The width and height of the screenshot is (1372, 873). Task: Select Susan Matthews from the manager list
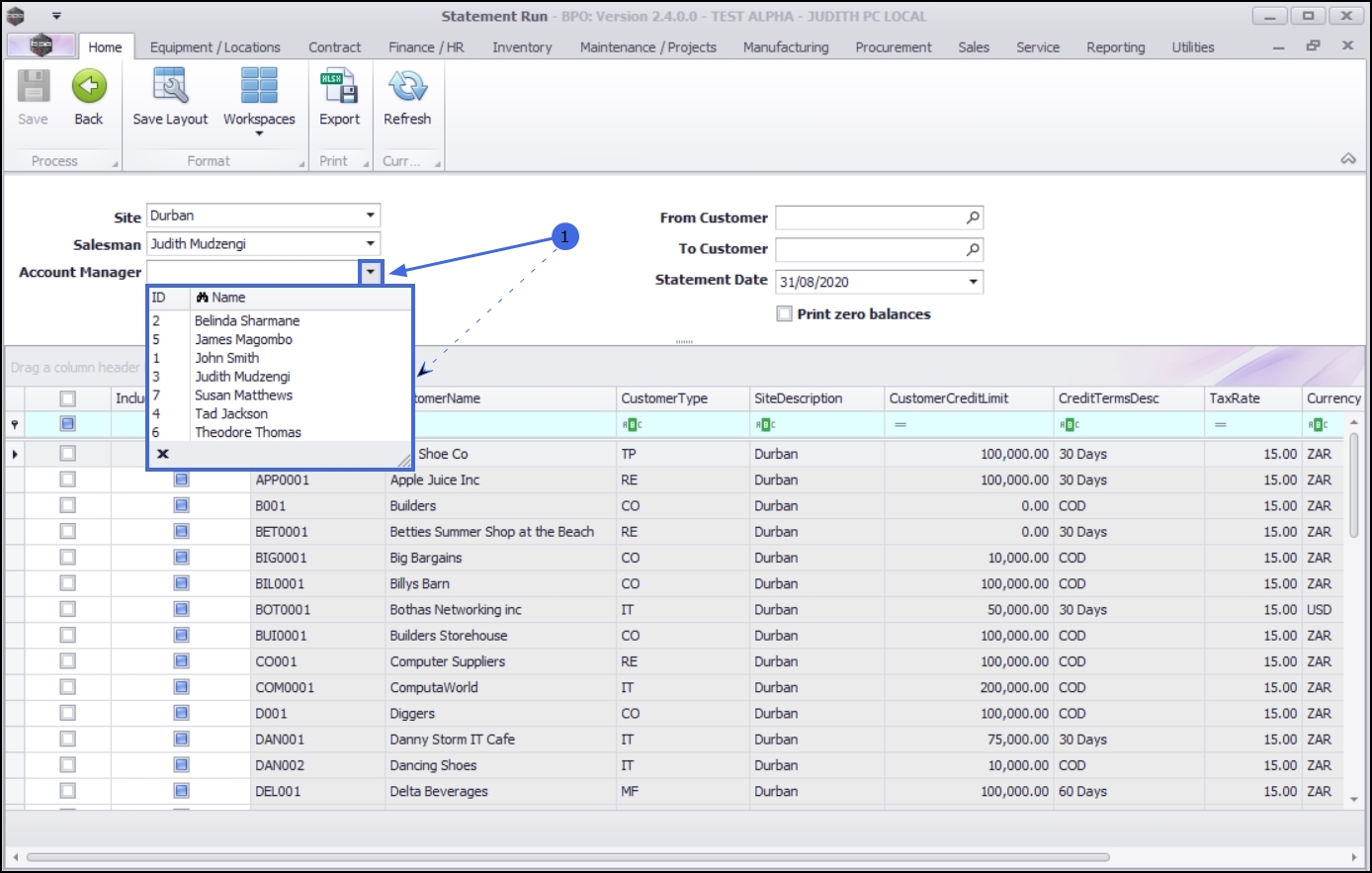click(243, 395)
